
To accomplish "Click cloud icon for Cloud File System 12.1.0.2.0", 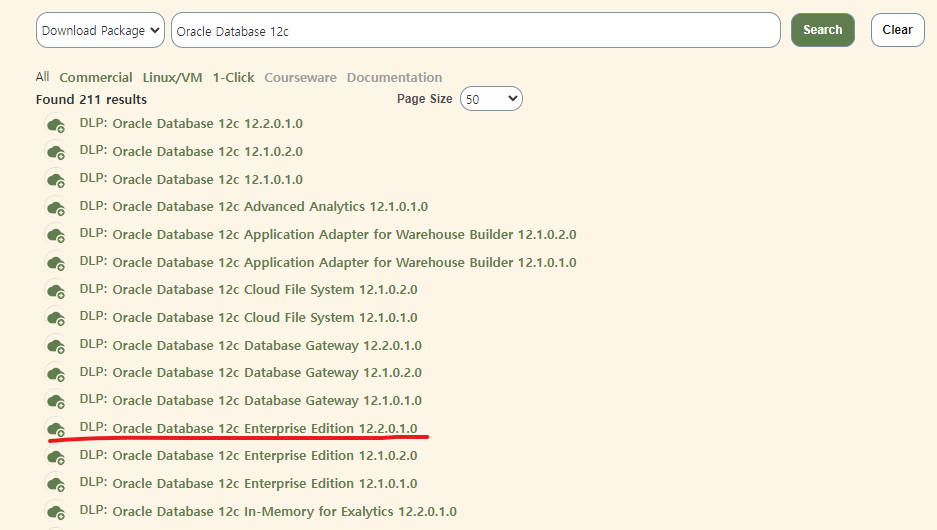I will 56,290.
